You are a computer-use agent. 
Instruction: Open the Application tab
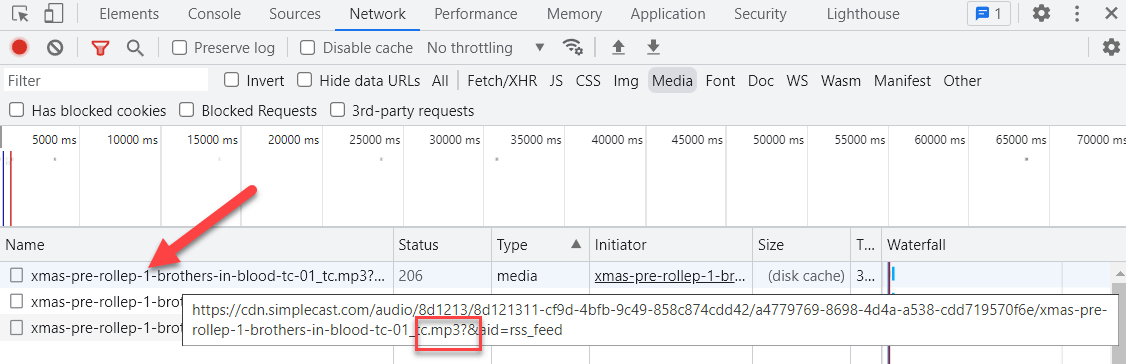pos(667,14)
